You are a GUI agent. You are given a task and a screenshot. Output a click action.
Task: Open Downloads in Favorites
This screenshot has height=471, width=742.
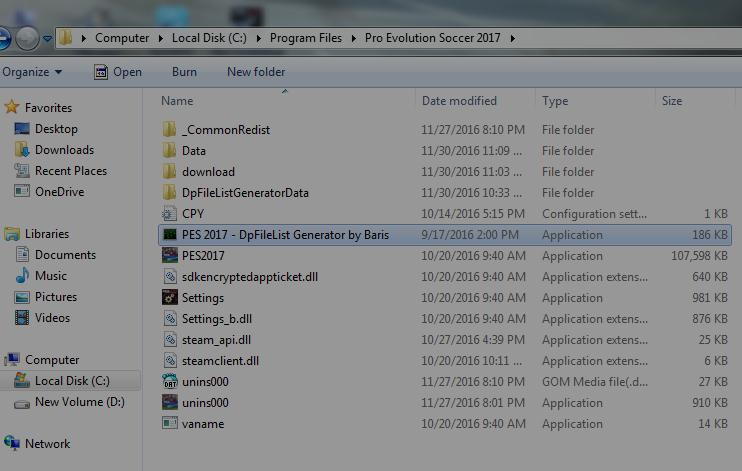(x=64, y=150)
